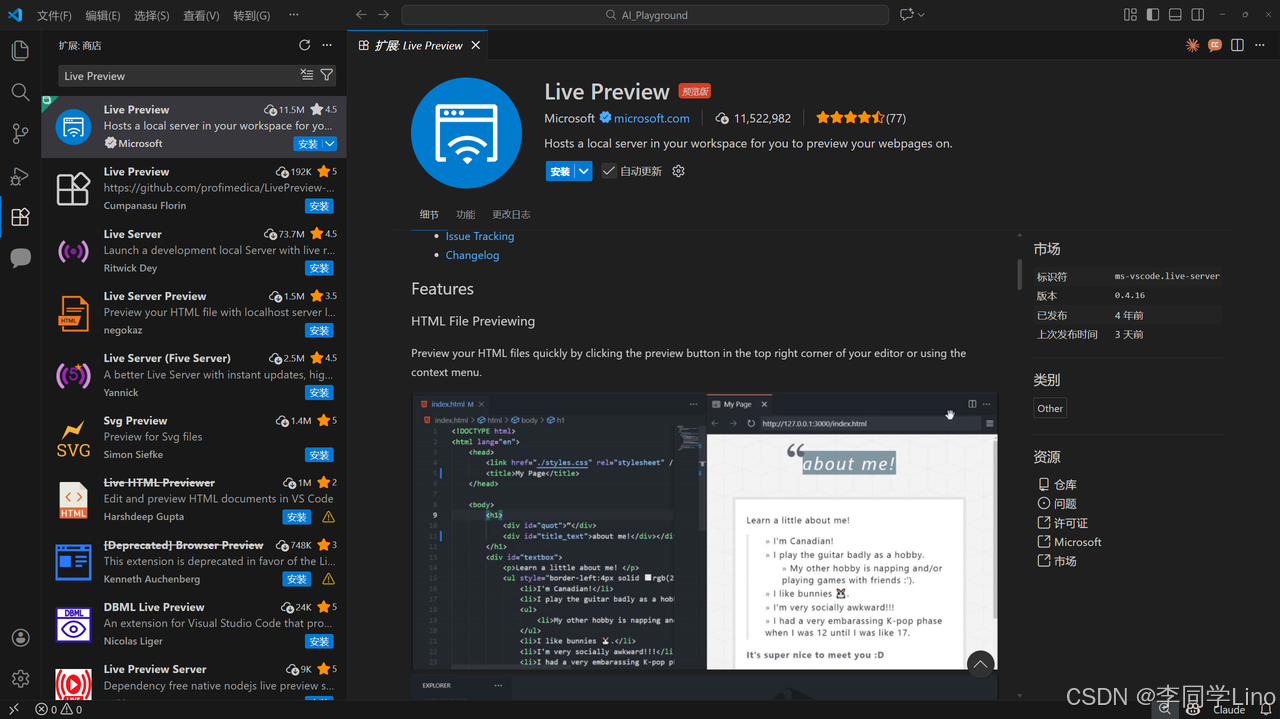
Task: Click the star rating (77) on detail page
Action: pyautogui.click(x=861, y=118)
